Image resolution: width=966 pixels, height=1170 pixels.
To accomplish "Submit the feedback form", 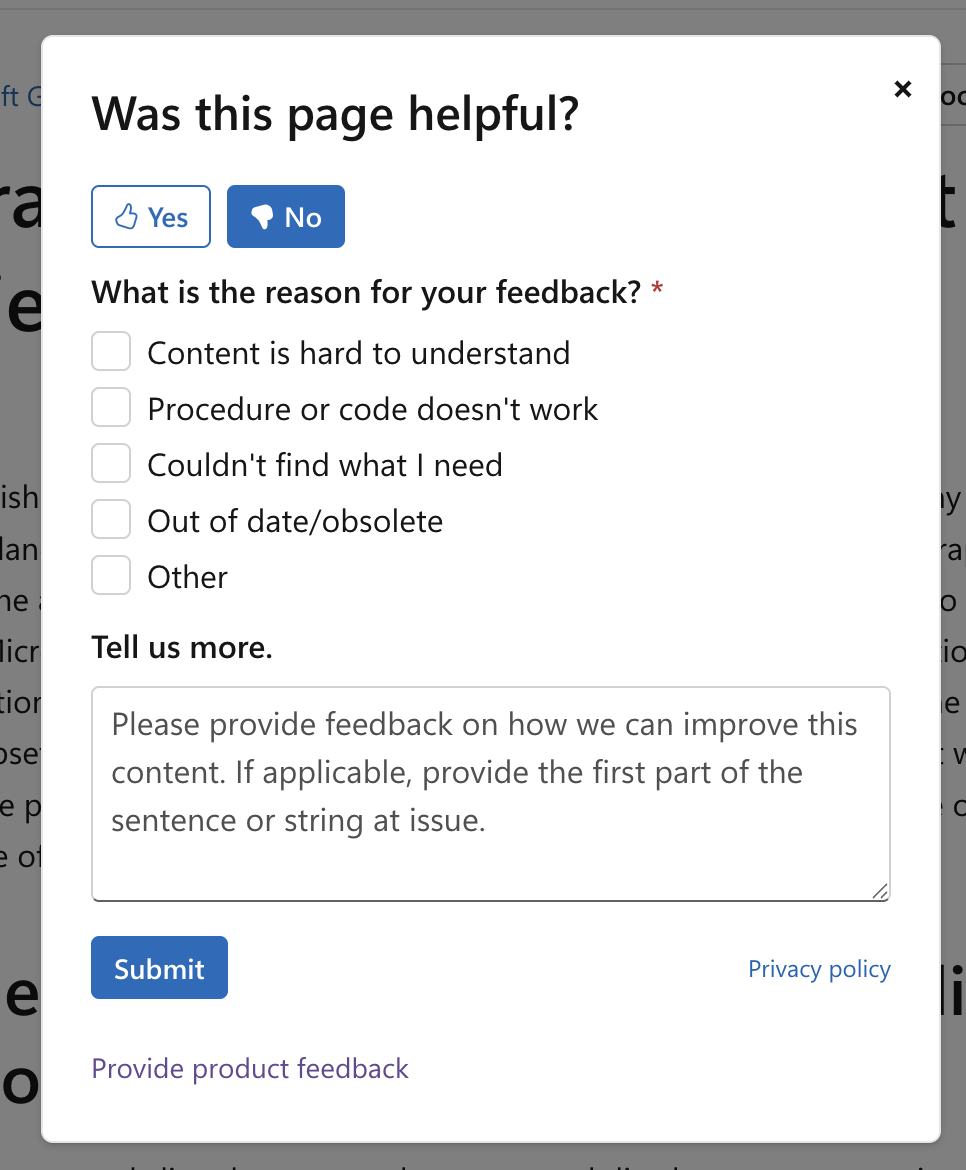I will [x=159, y=967].
